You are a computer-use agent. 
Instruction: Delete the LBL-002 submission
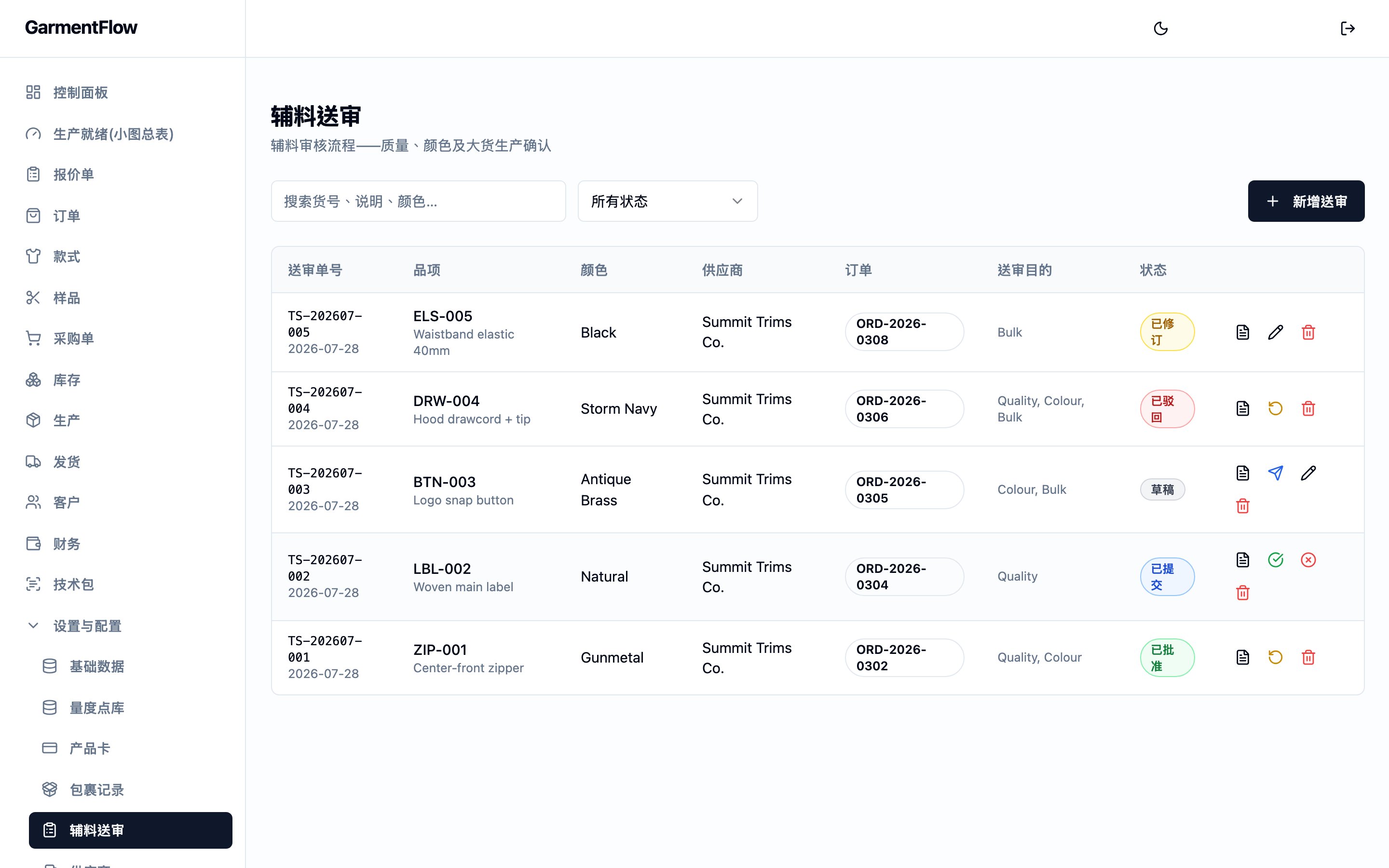pos(1243,593)
